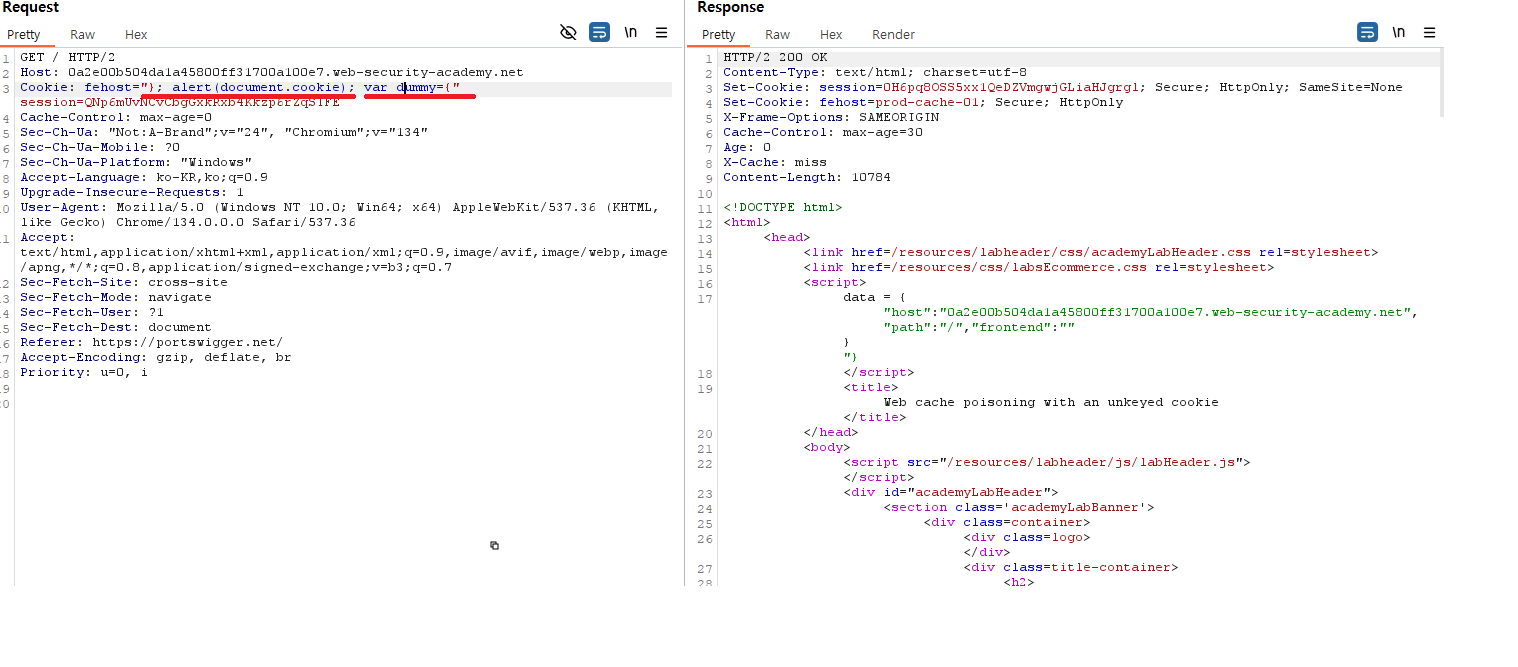Image resolution: width=1518 pixels, height=667 pixels.
Task: Click the 'X-Cache: miss' response header
Action: pyautogui.click(x=775, y=162)
